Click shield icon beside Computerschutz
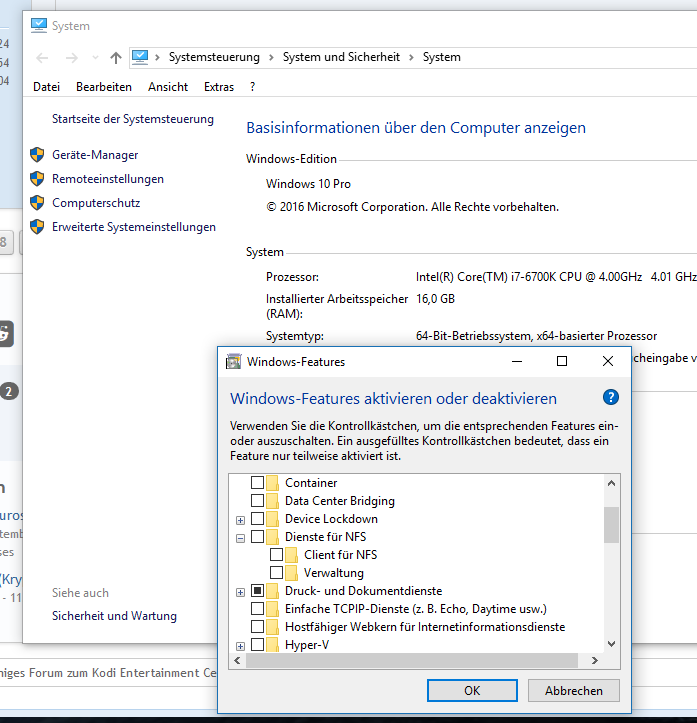This screenshot has width=697, height=723. tap(37, 202)
